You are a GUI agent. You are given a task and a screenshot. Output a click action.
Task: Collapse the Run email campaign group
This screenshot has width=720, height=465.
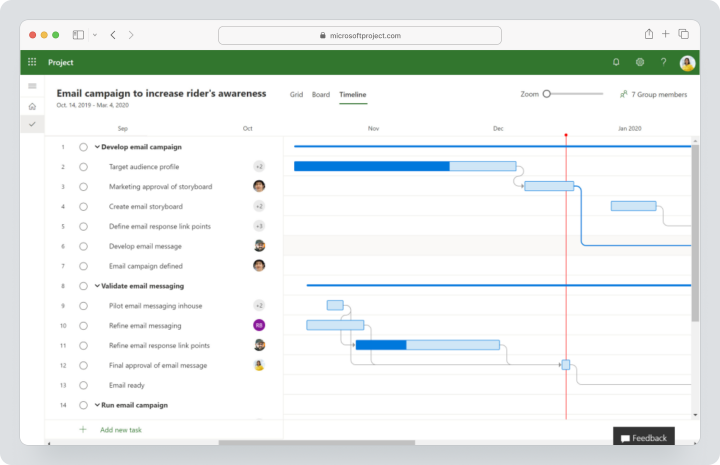pos(97,405)
